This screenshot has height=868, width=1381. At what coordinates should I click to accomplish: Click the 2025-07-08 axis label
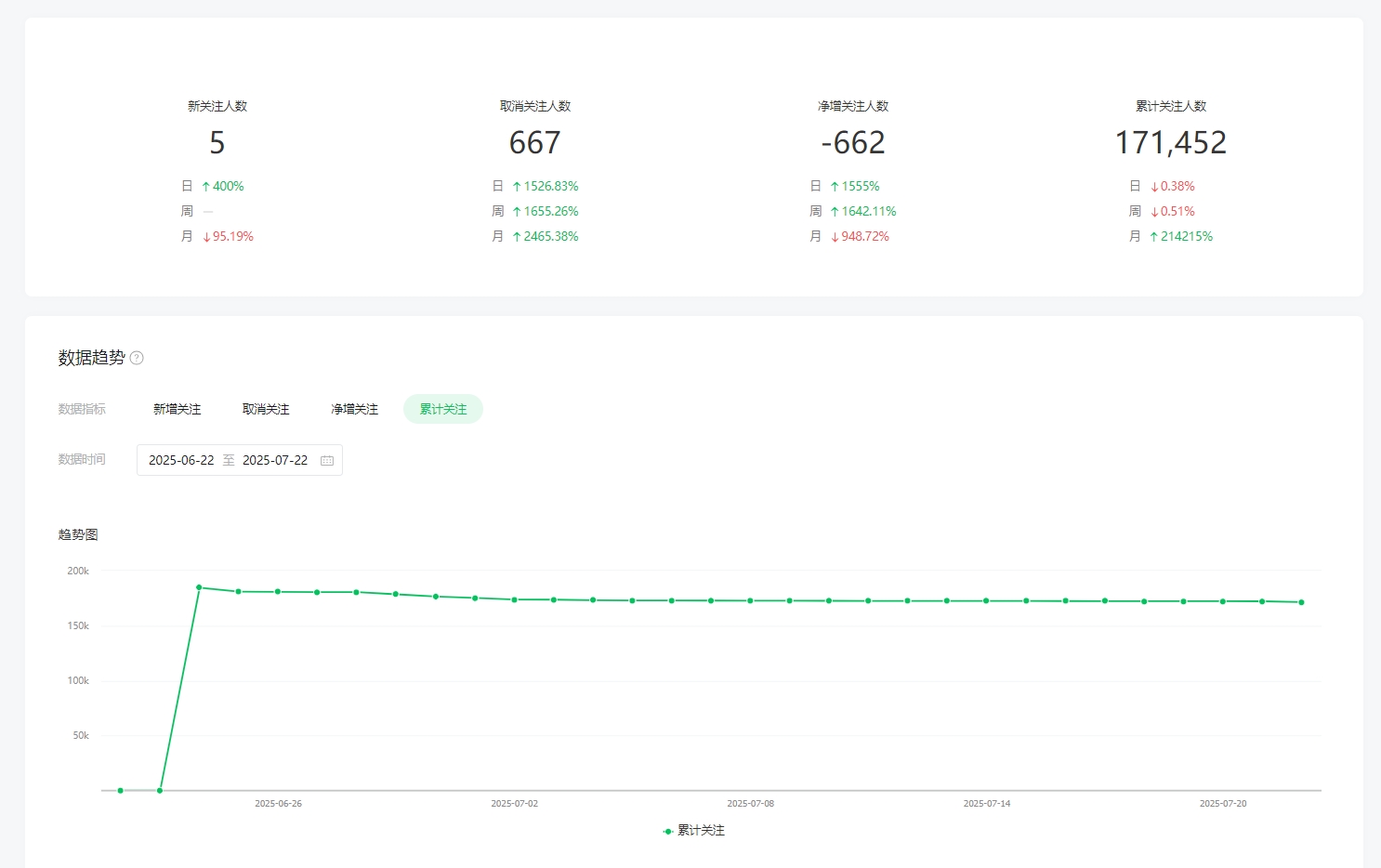[x=750, y=804]
